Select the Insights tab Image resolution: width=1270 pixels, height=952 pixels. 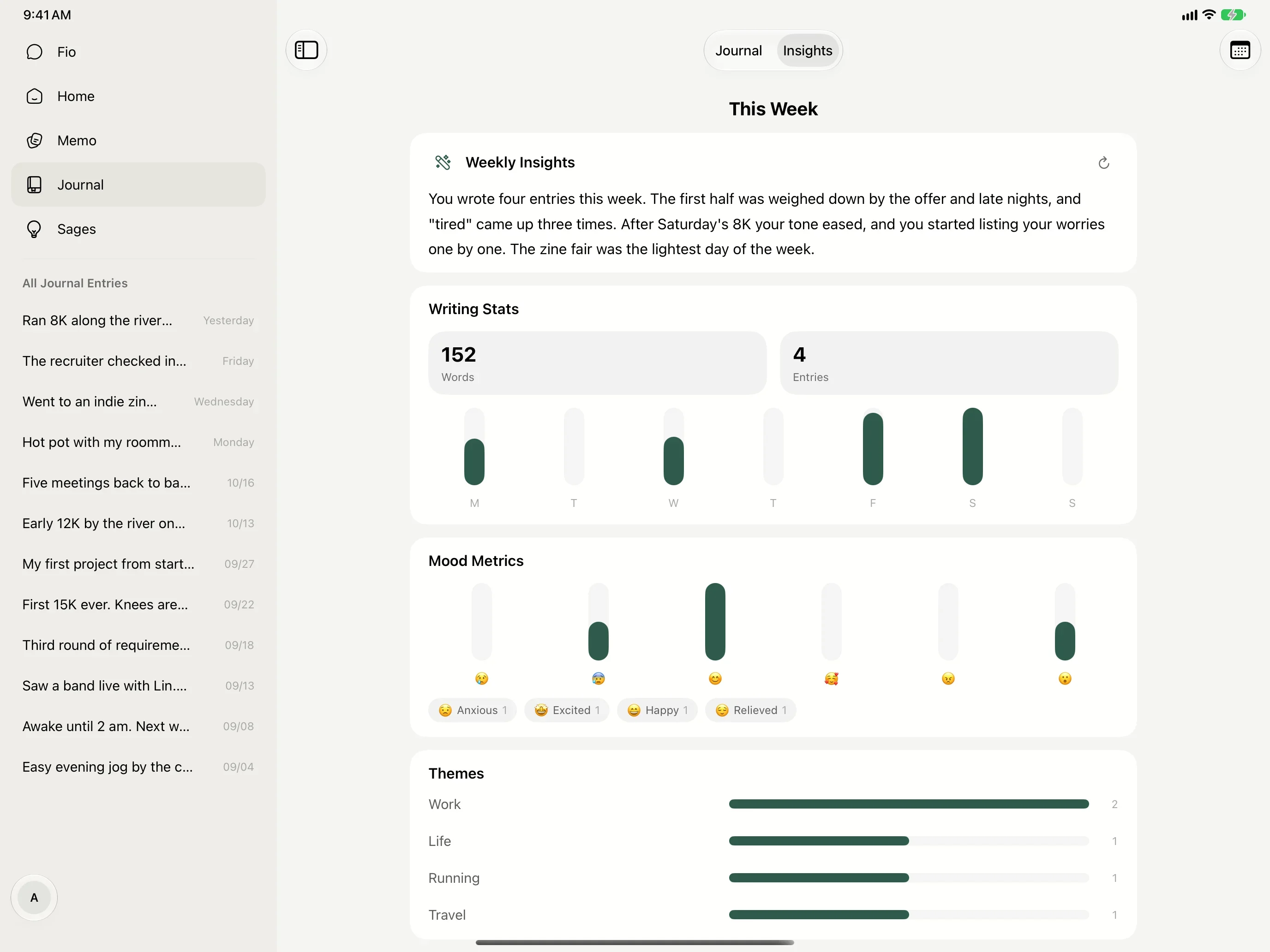tap(807, 50)
